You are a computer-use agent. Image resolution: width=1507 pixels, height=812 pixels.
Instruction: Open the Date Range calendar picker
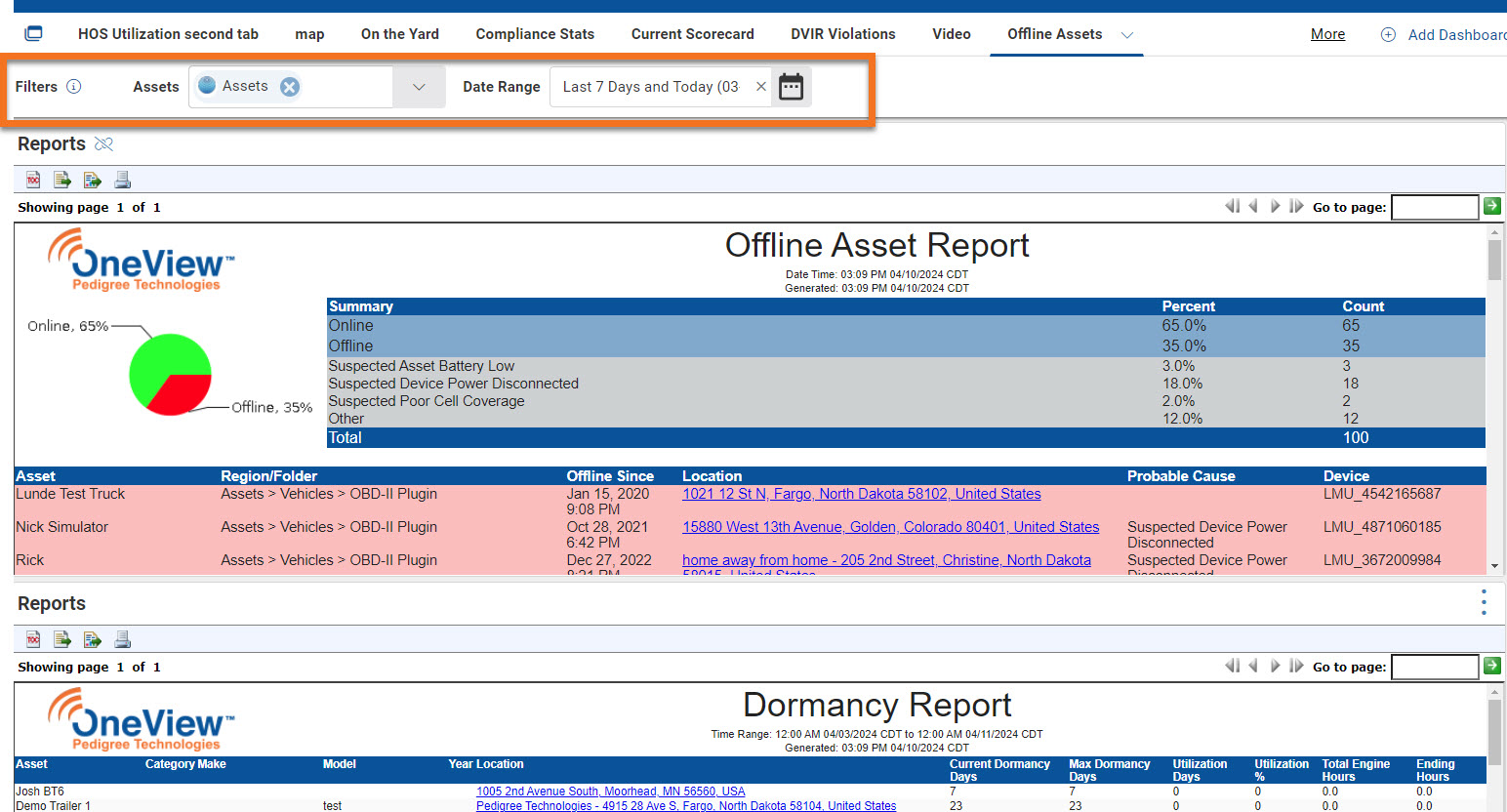tap(792, 87)
